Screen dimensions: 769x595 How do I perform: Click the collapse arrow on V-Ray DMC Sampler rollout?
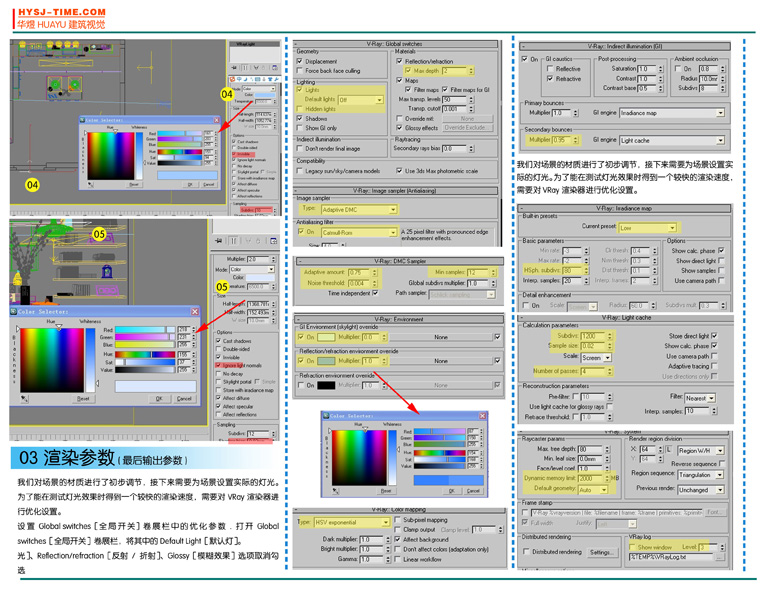(298, 261)
